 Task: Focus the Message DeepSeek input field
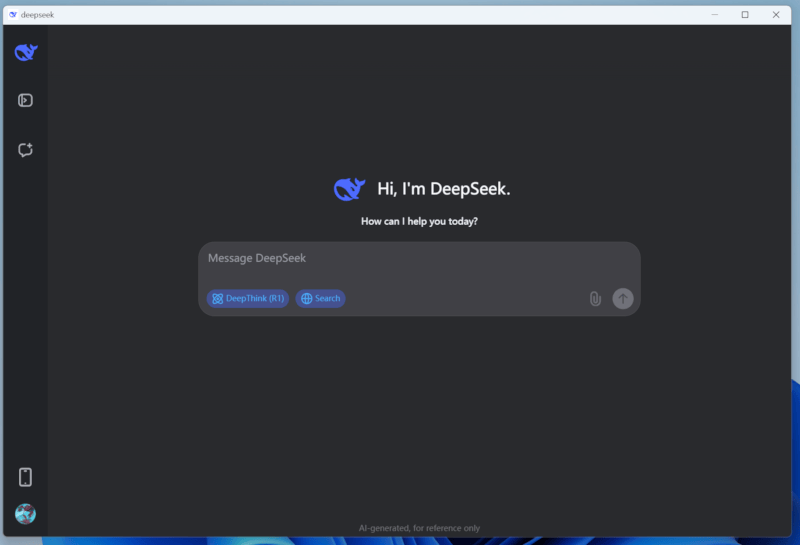[419, 258]
